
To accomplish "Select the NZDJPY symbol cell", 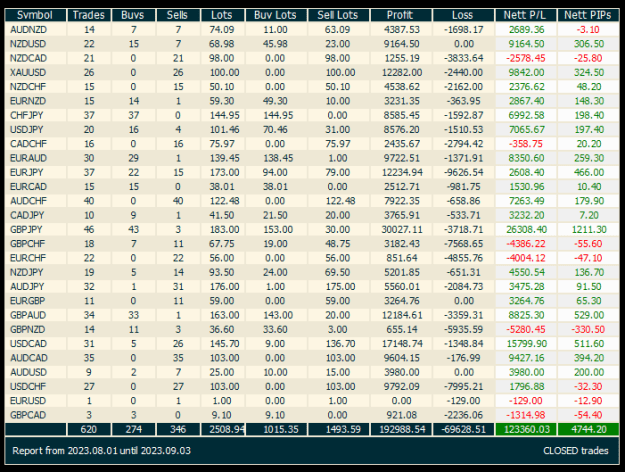I will point(35,273).
